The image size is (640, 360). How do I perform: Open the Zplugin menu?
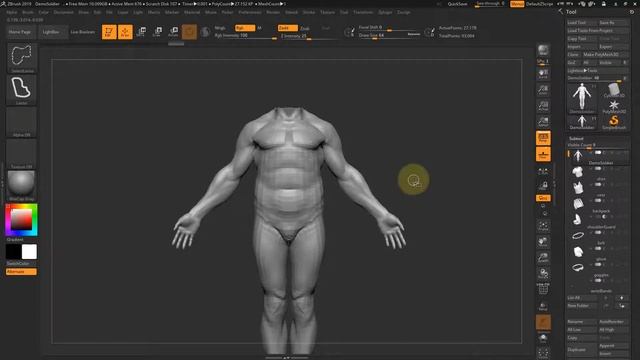click(385, 12)
